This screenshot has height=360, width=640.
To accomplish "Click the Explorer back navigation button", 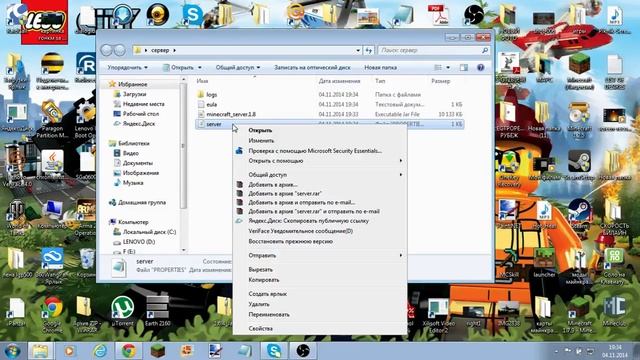I will [x=107, y=50].
